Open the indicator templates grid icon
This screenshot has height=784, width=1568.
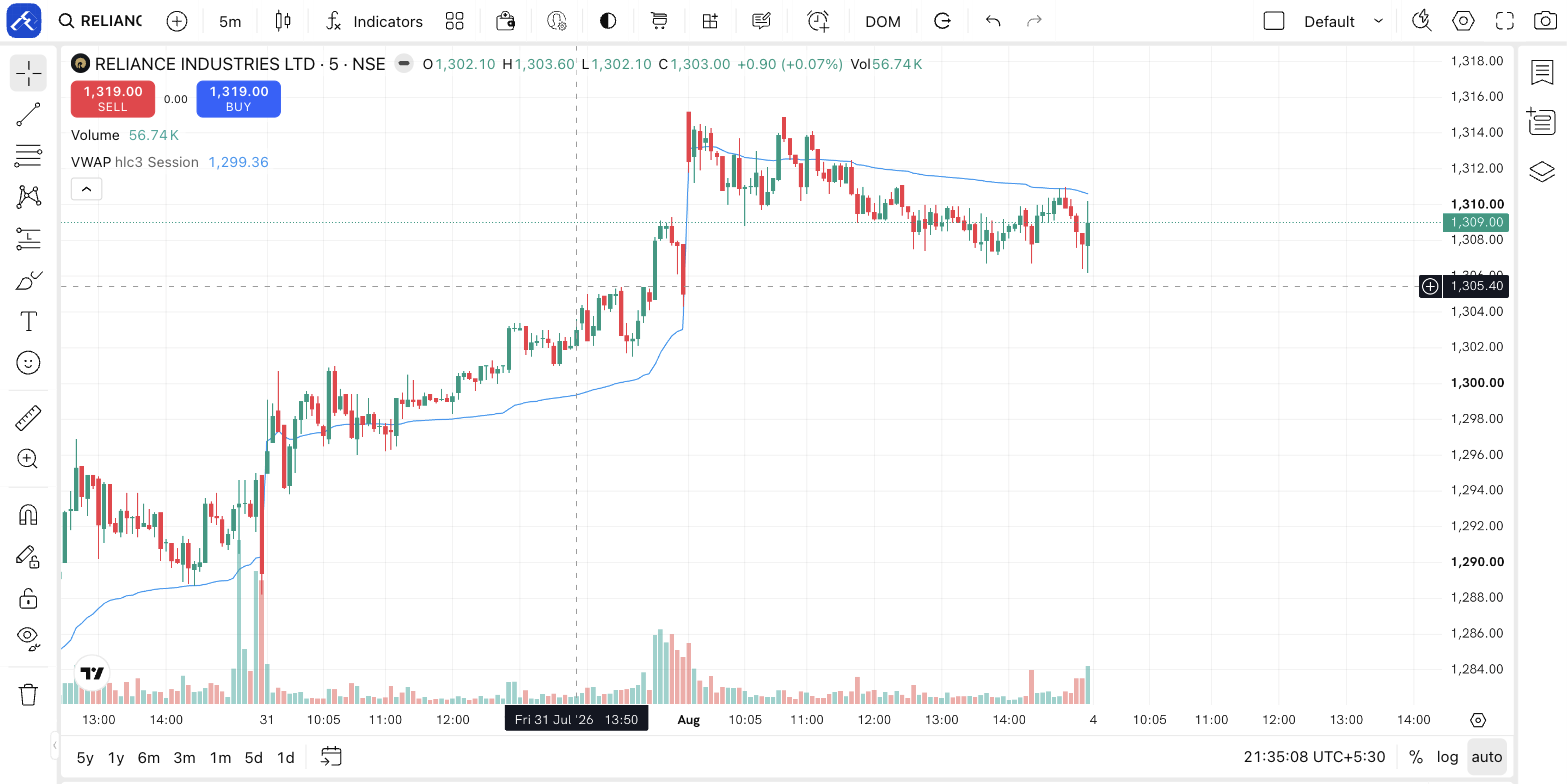[455, 21]
